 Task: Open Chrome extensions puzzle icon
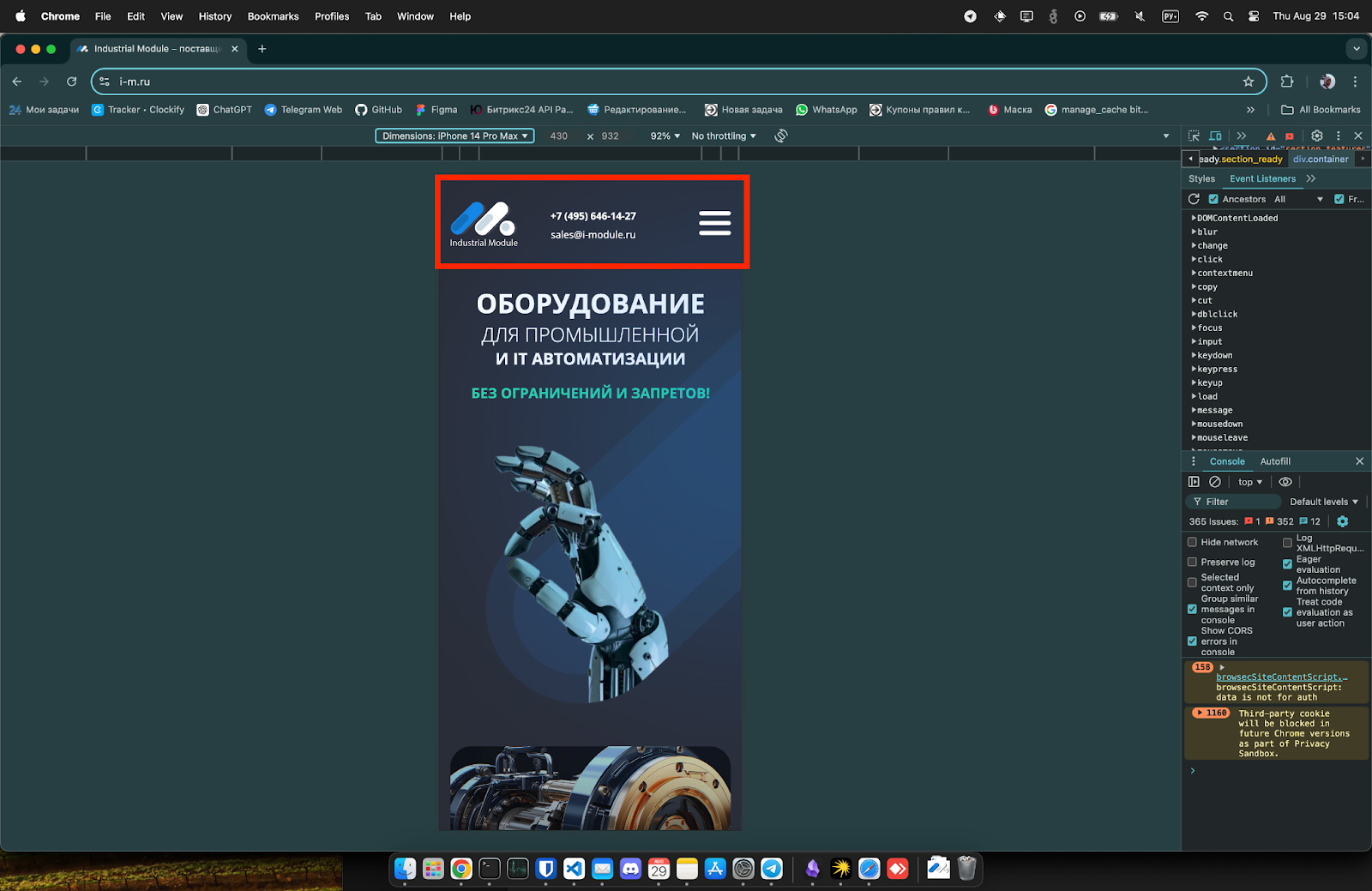(x=1287, y=81)
